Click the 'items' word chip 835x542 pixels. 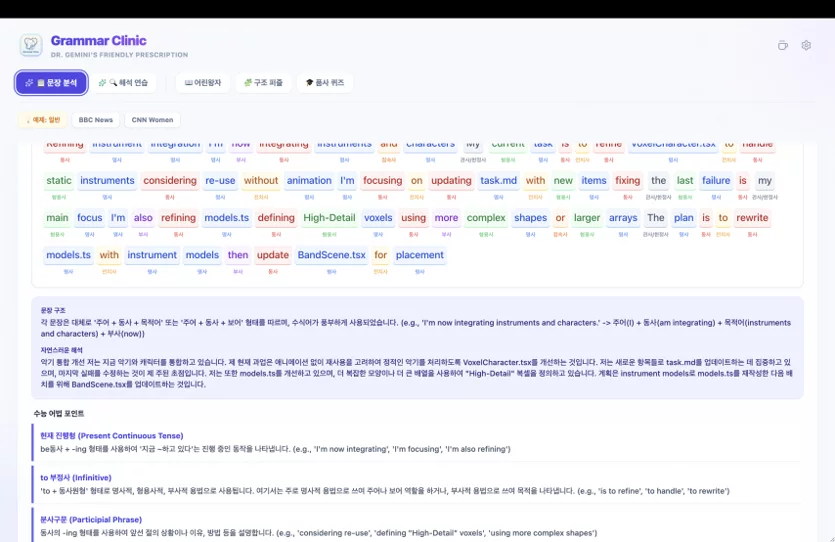594,180
